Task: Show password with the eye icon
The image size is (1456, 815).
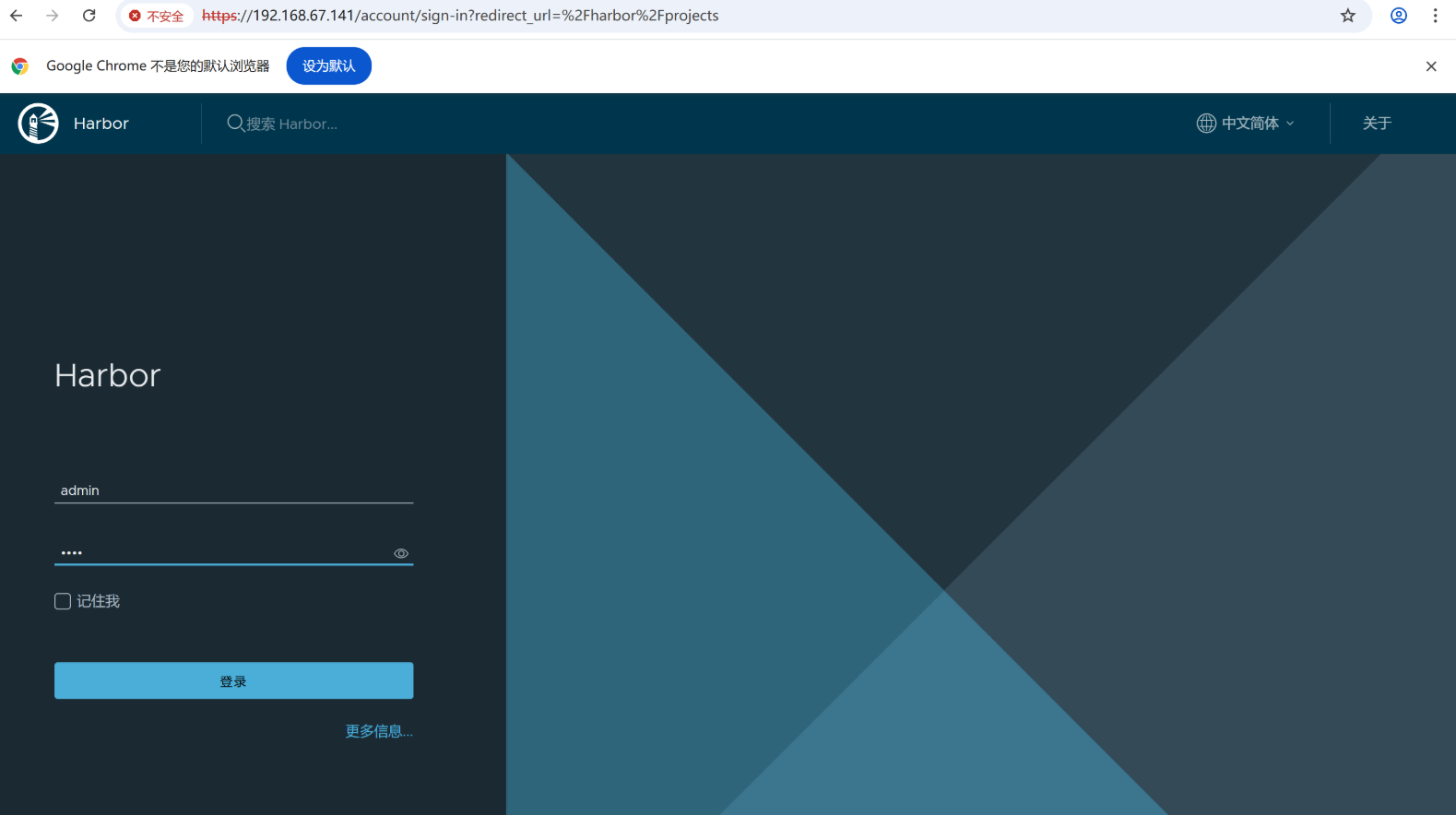Action: 401,553
